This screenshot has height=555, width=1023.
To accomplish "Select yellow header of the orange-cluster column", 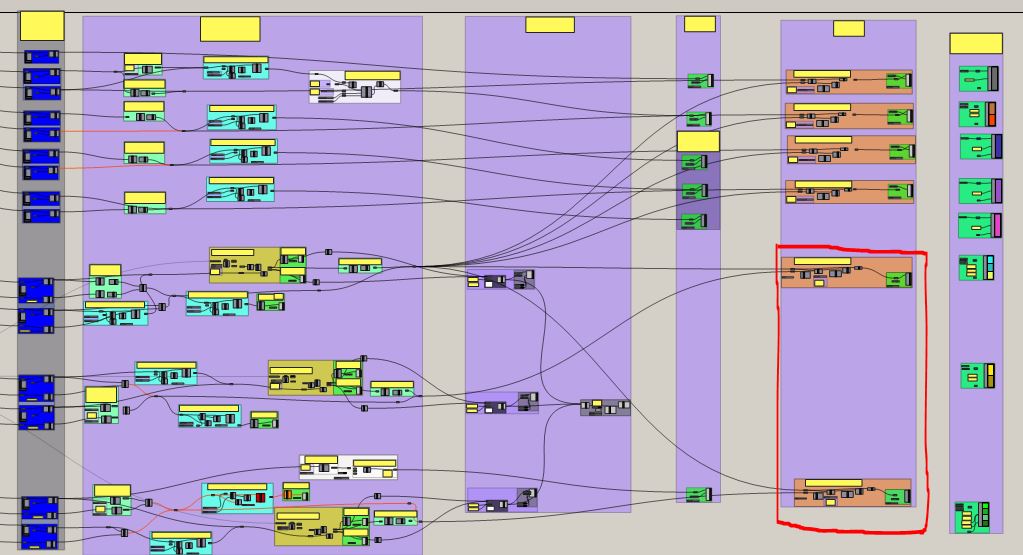I will (849, 28).
